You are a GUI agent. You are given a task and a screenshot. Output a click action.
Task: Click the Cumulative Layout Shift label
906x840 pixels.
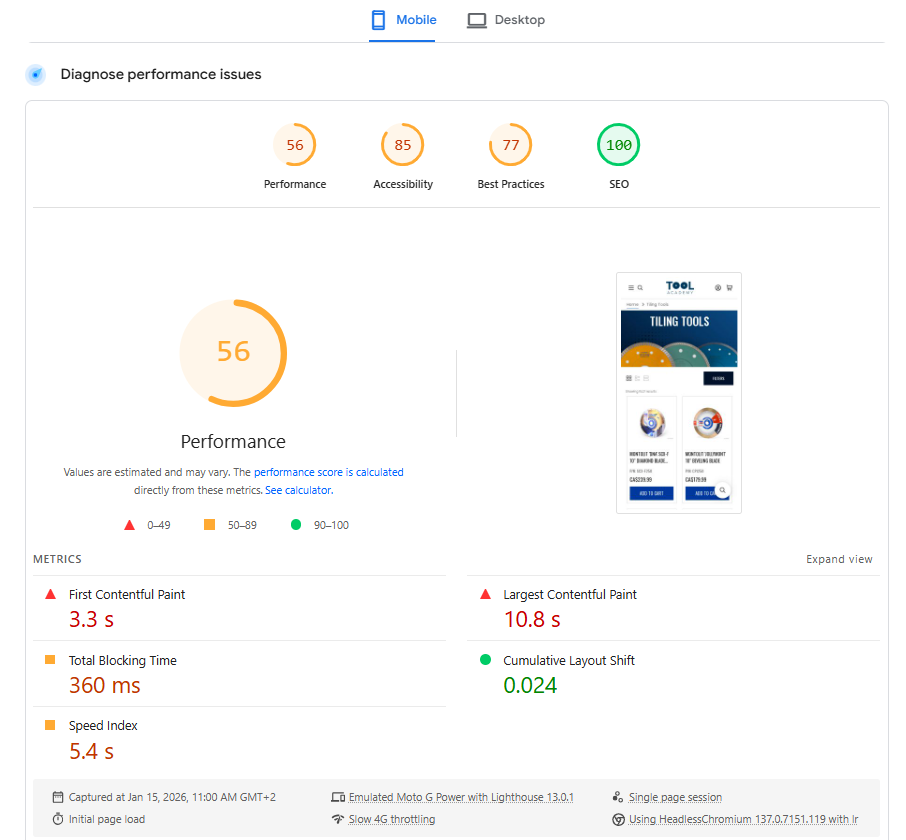[569, 660]
